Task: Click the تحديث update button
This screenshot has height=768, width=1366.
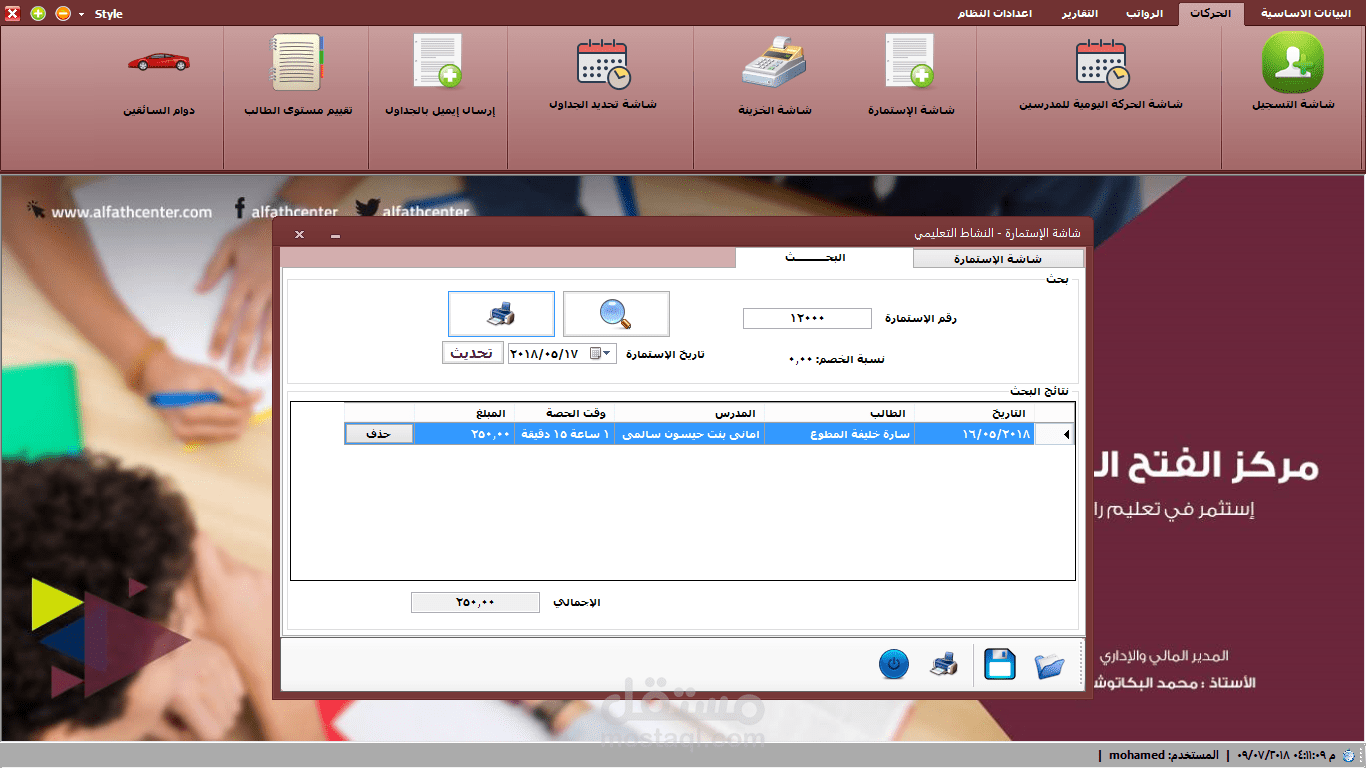Action: tap(473, 353)
